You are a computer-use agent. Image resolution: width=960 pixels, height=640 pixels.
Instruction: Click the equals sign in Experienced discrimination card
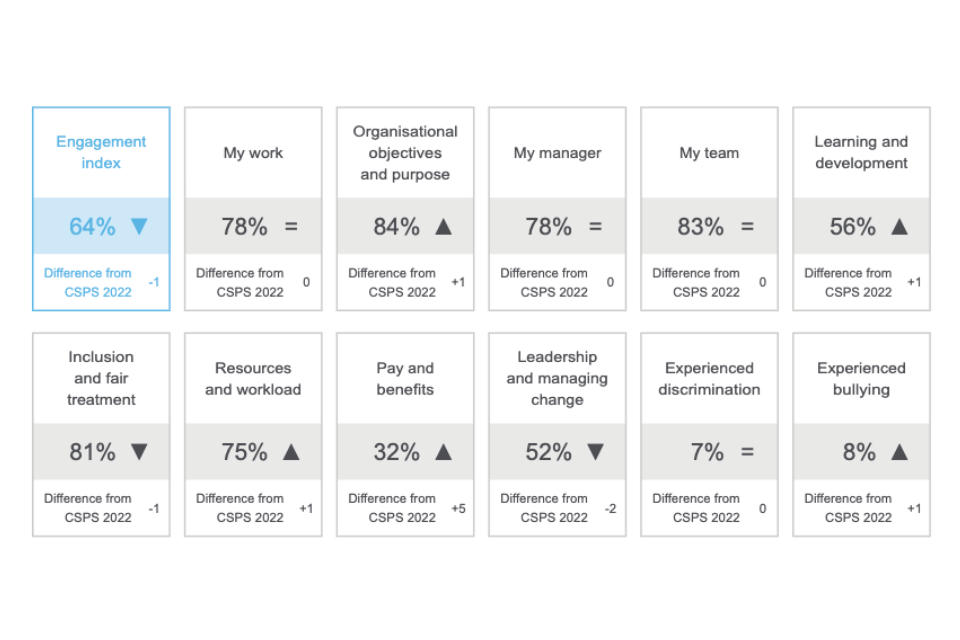coord(747,452)
